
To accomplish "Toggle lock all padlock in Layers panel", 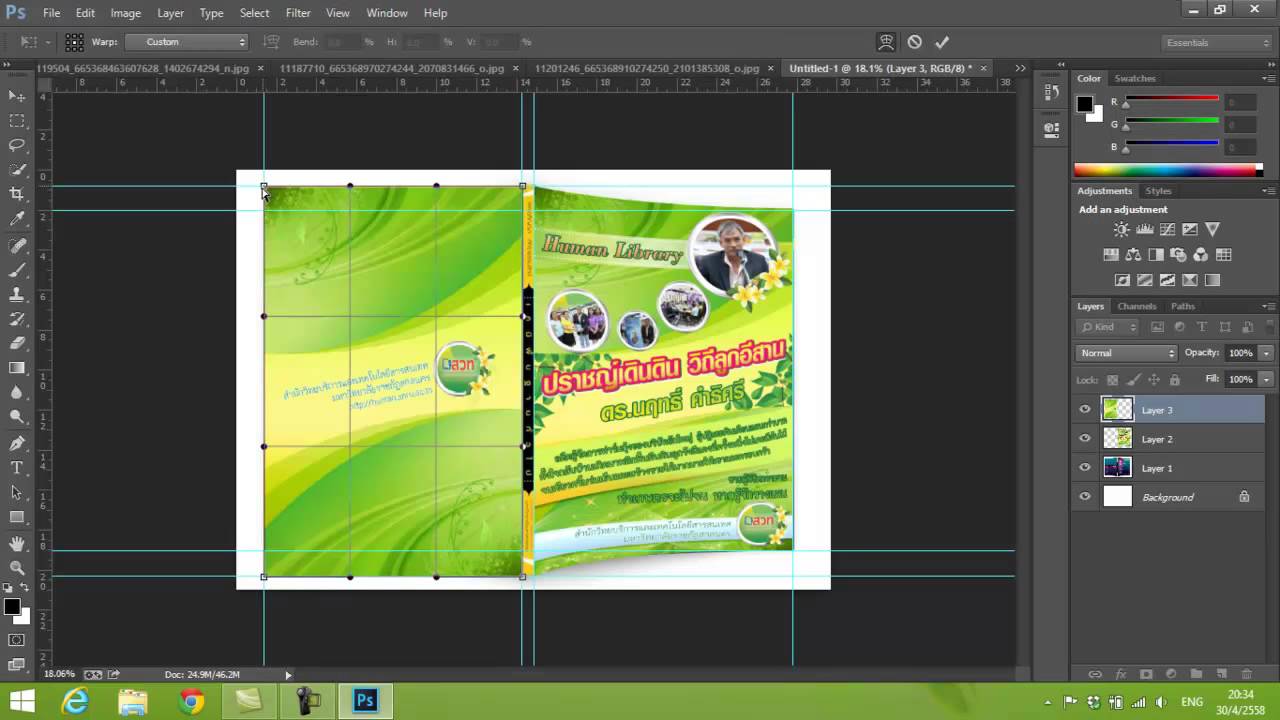I will [x=1175, y=380].
